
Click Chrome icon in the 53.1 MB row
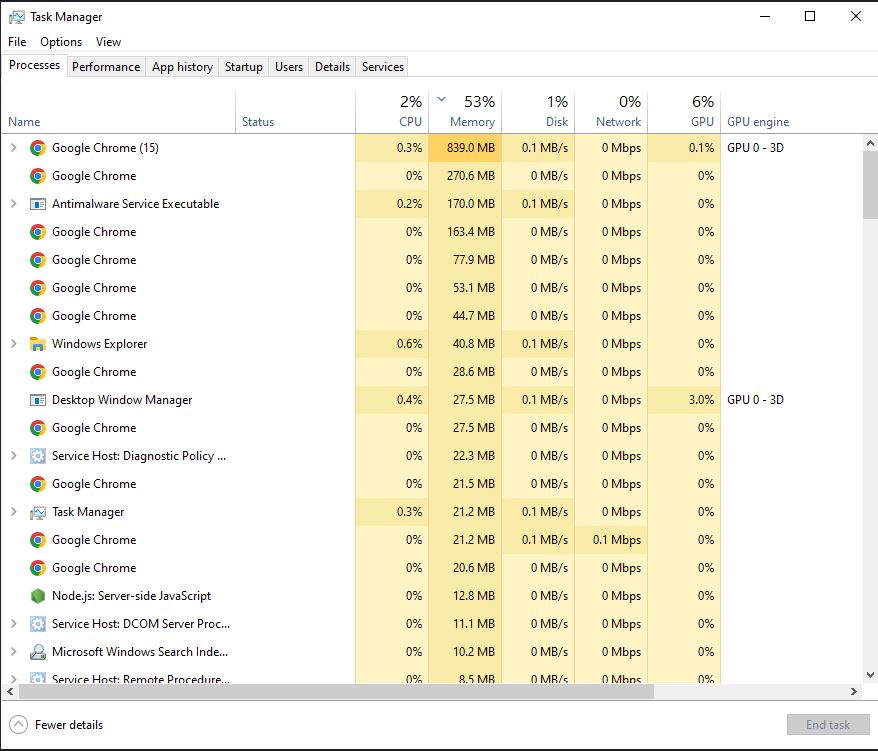click(x=38, y=288)
